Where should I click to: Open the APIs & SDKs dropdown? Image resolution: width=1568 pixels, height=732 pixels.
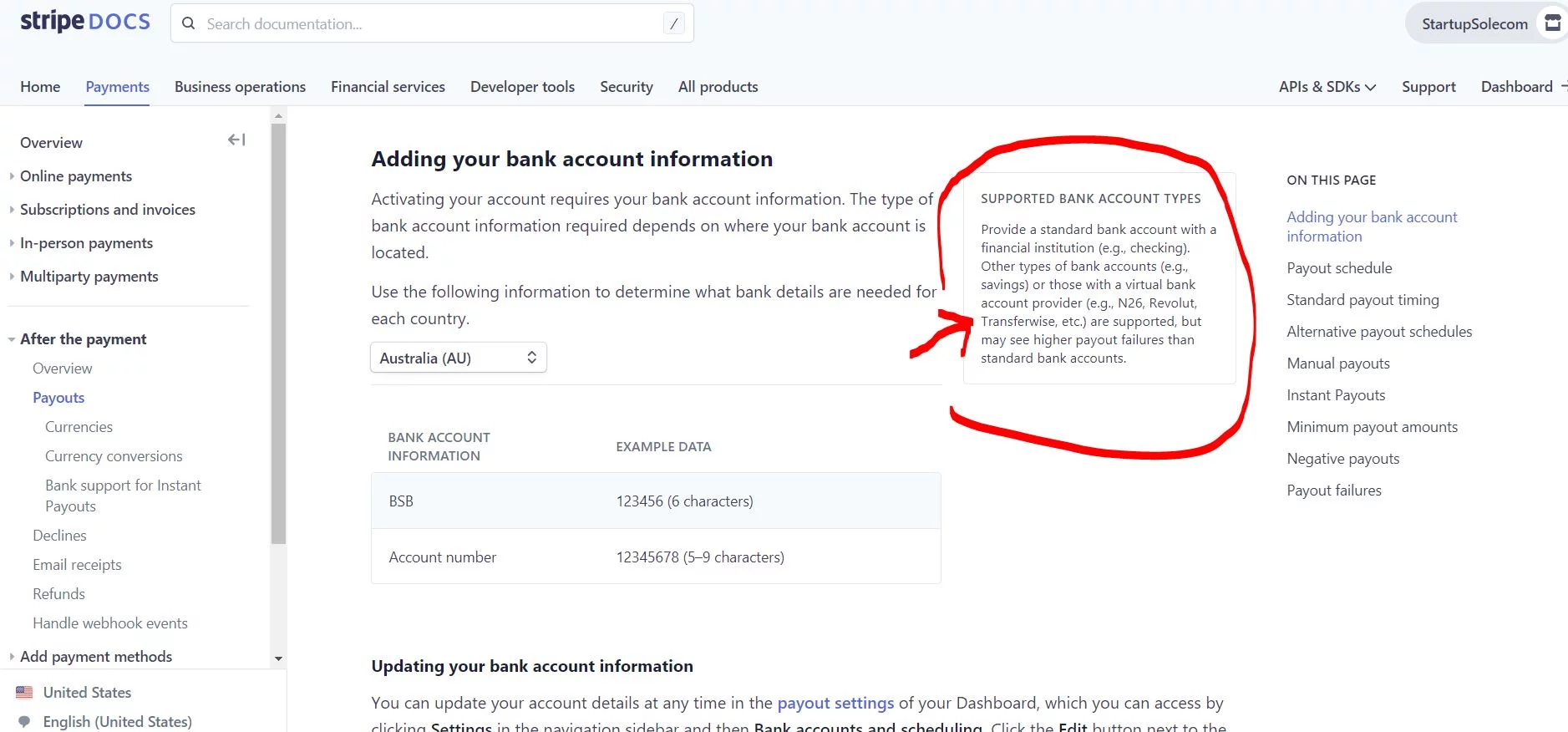click(x=1327, y=87)
